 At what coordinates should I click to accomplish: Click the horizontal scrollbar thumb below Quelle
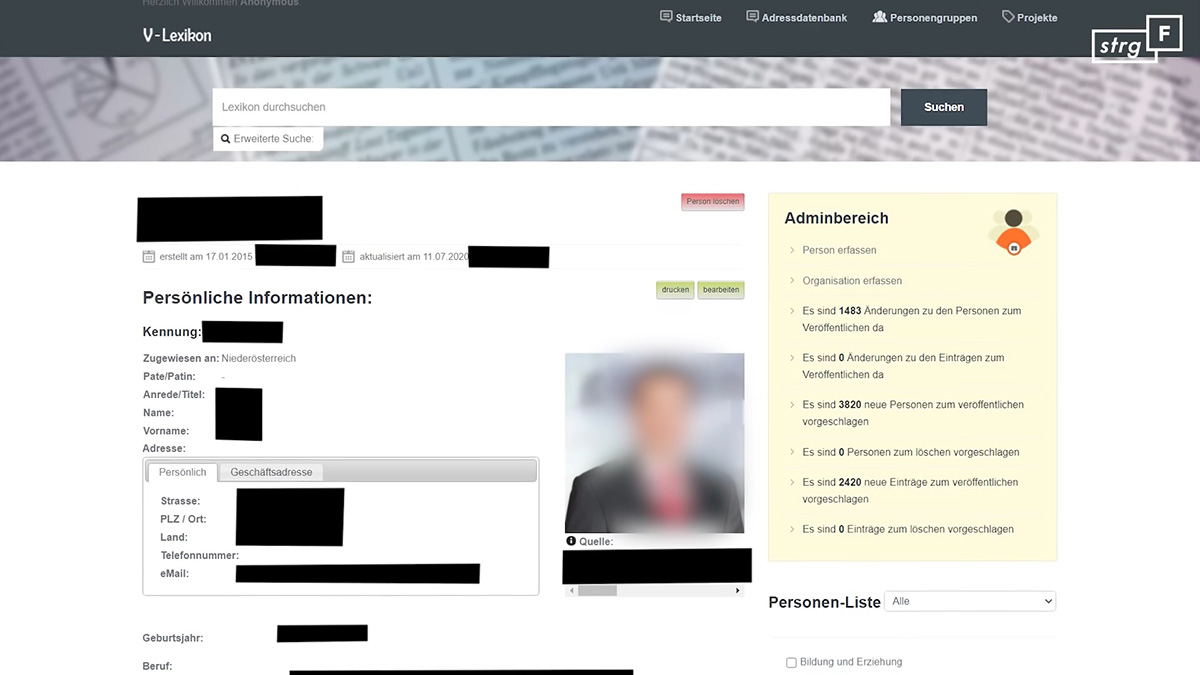597,591
